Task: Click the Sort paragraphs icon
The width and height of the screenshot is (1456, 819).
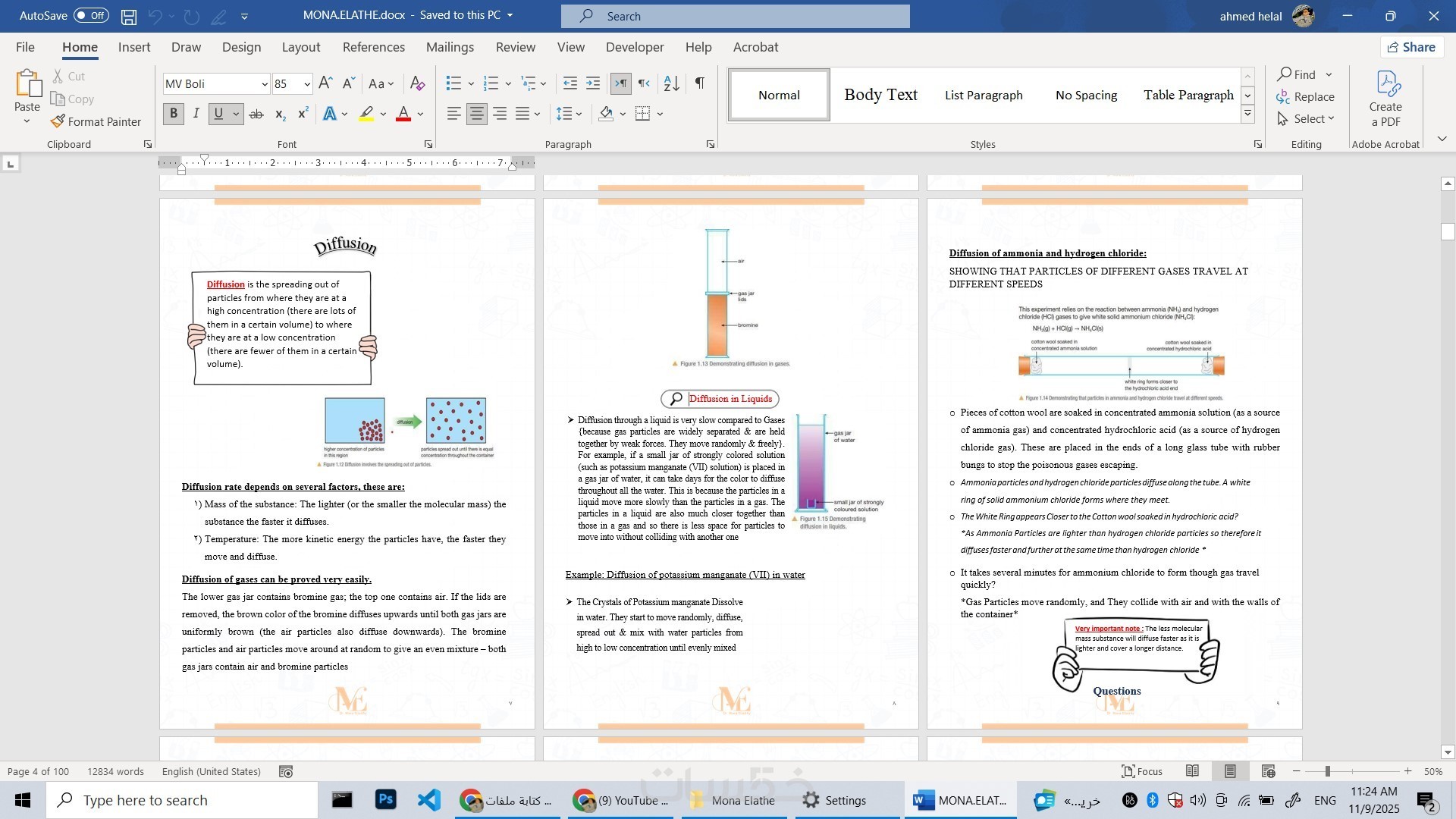Action: tap(671, 83)
